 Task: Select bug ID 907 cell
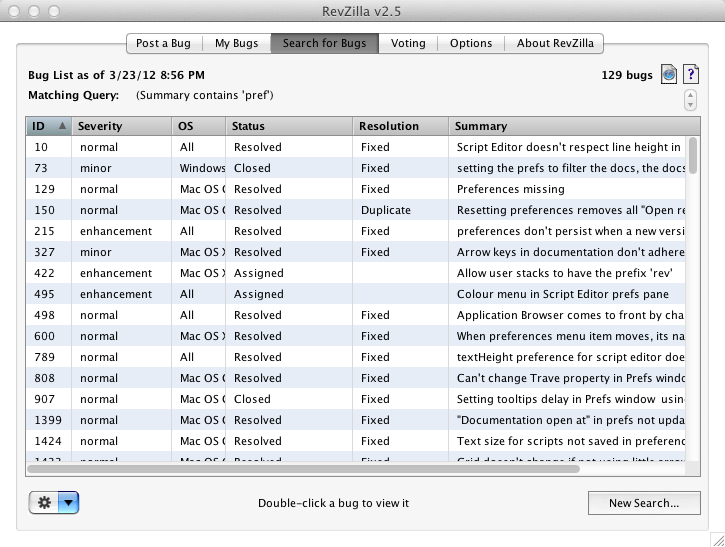(49, 399)
